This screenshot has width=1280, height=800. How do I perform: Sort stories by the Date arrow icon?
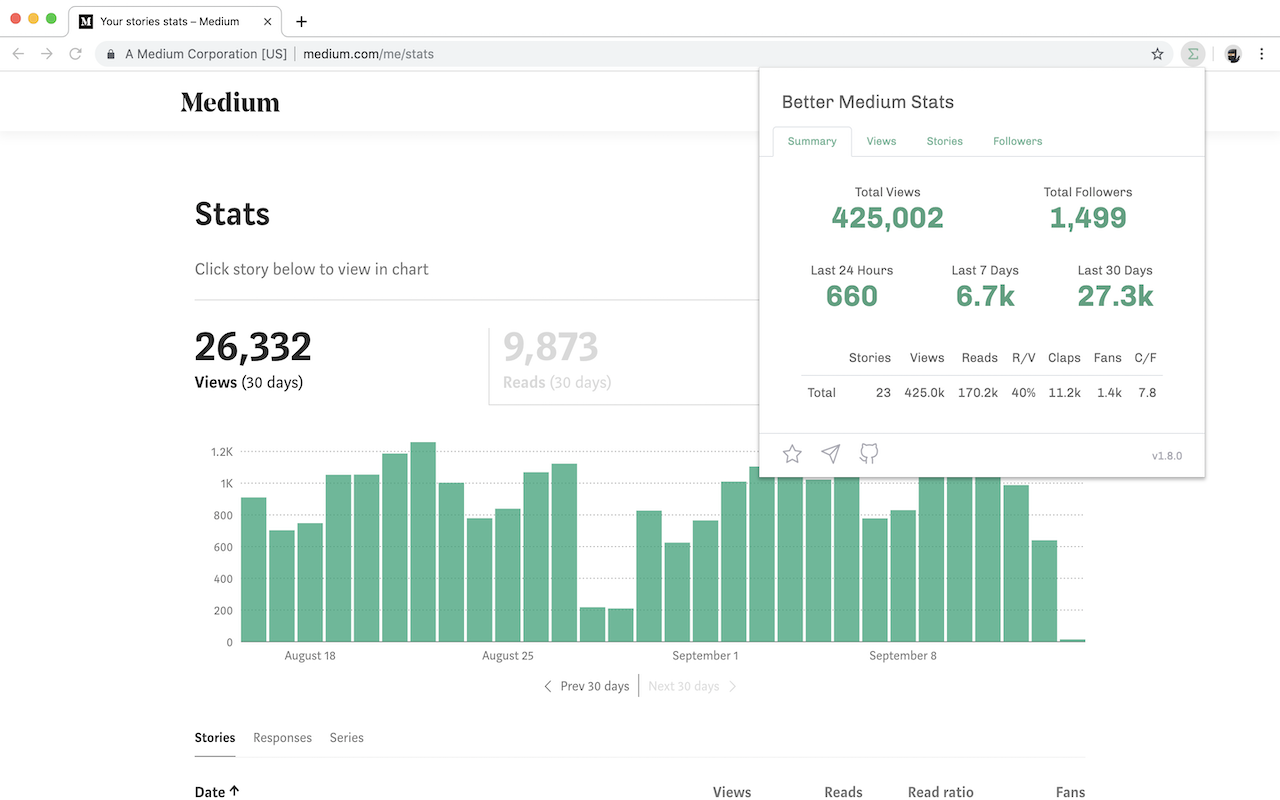(x=234, y=791)
